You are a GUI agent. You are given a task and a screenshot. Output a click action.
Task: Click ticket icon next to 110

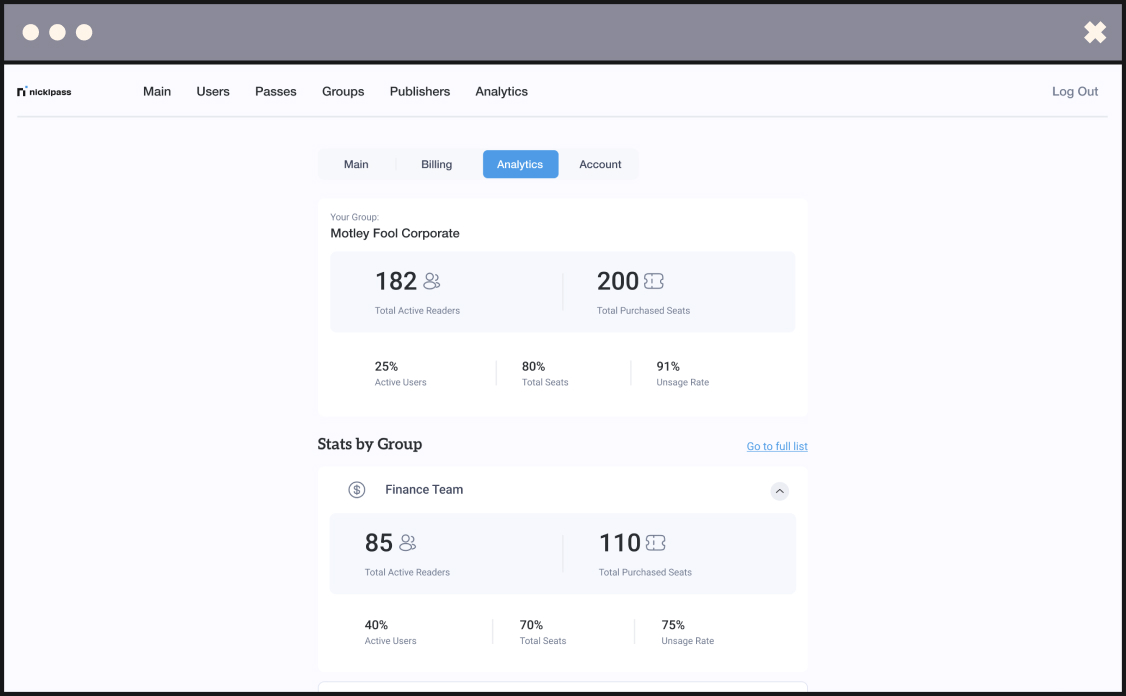point(656,542)
